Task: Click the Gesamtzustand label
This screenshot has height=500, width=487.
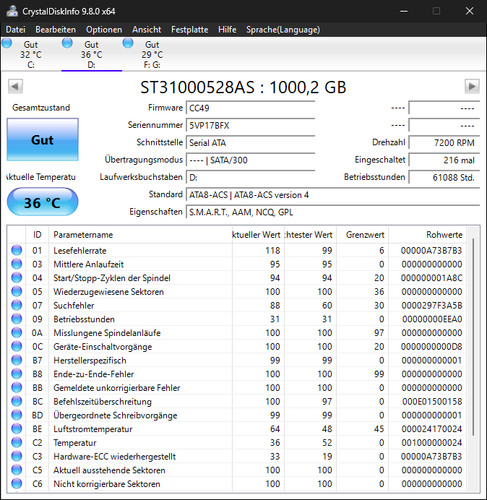Action: click(41, 108)
